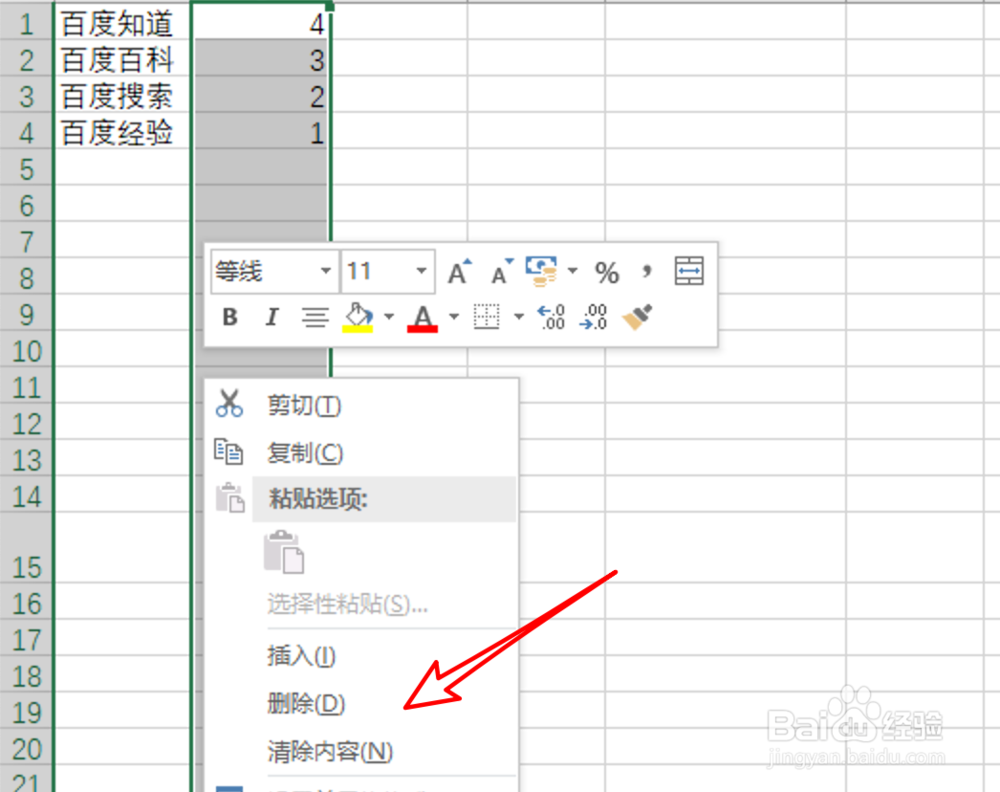
Task: Apply percent style formatting
Action: pos(607,273)
